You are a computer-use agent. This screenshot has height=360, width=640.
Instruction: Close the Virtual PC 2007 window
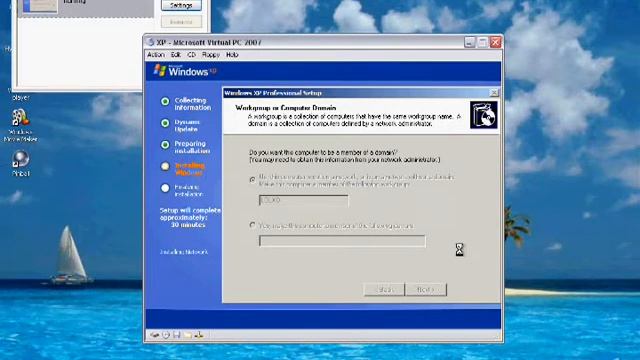(496, 42)
